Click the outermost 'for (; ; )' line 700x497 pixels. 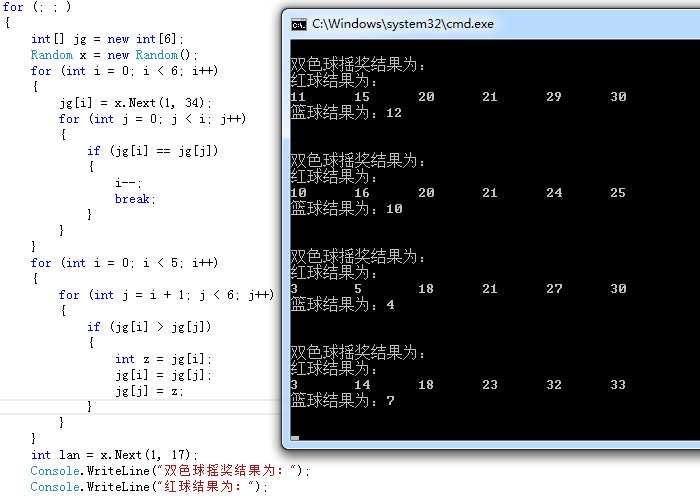(x=37, y=7)
